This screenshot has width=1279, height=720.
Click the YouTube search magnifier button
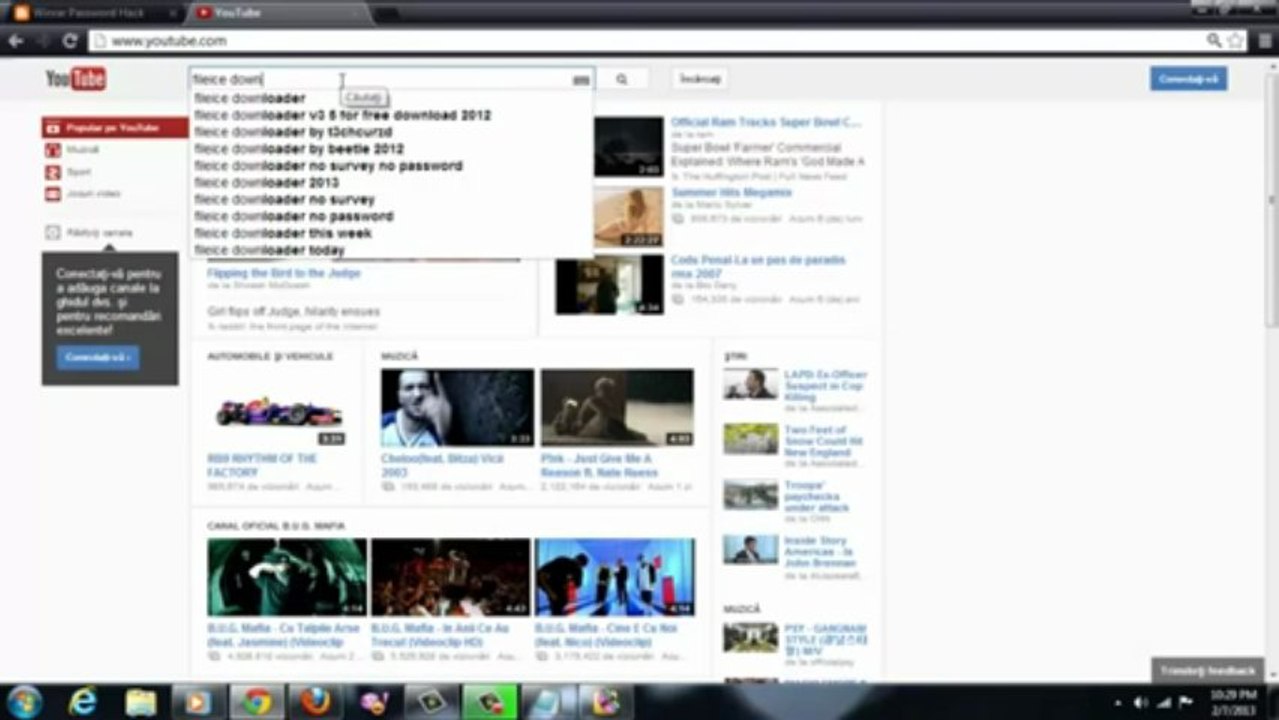(622, 79)
